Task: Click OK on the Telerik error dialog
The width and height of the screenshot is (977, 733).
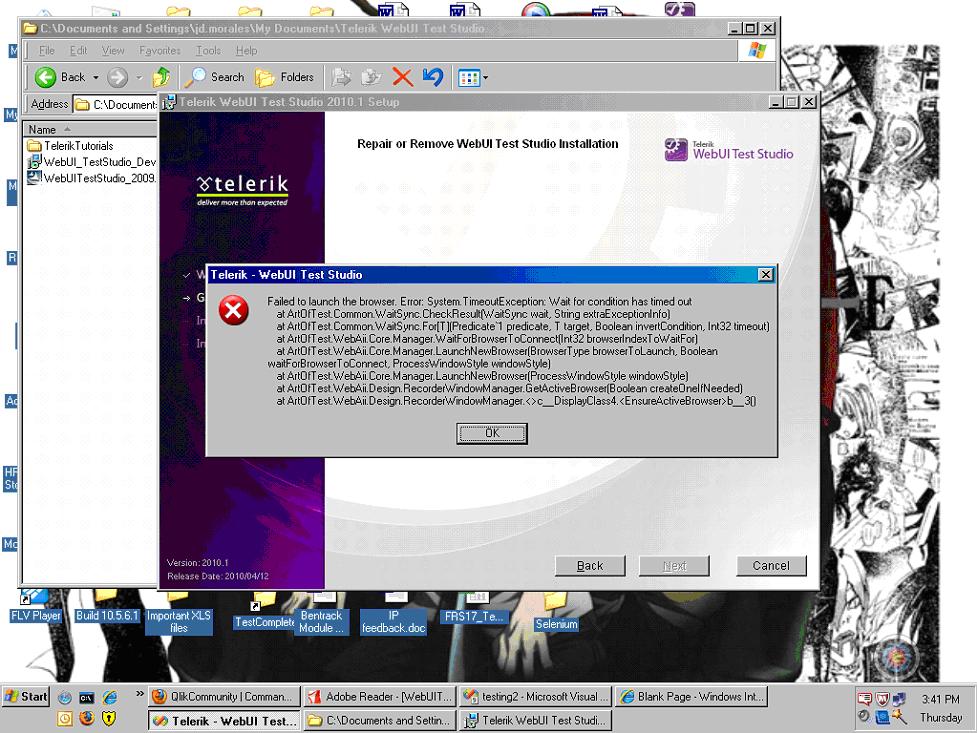Action: [492, 433]
